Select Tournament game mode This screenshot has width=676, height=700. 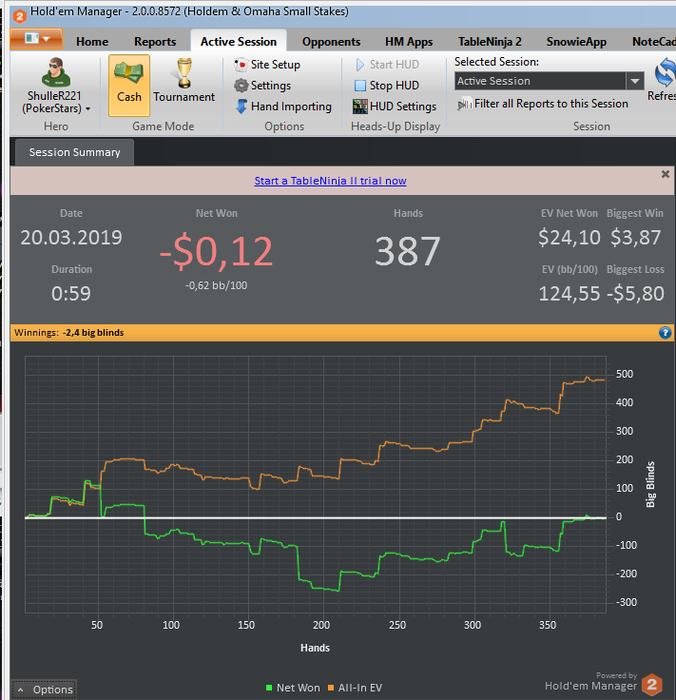[184, 81]
